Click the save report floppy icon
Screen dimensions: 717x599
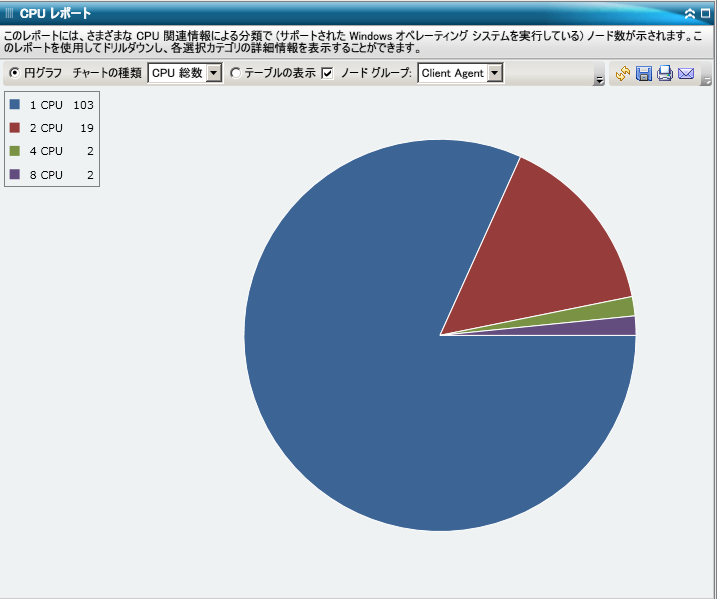click(644, 73)
